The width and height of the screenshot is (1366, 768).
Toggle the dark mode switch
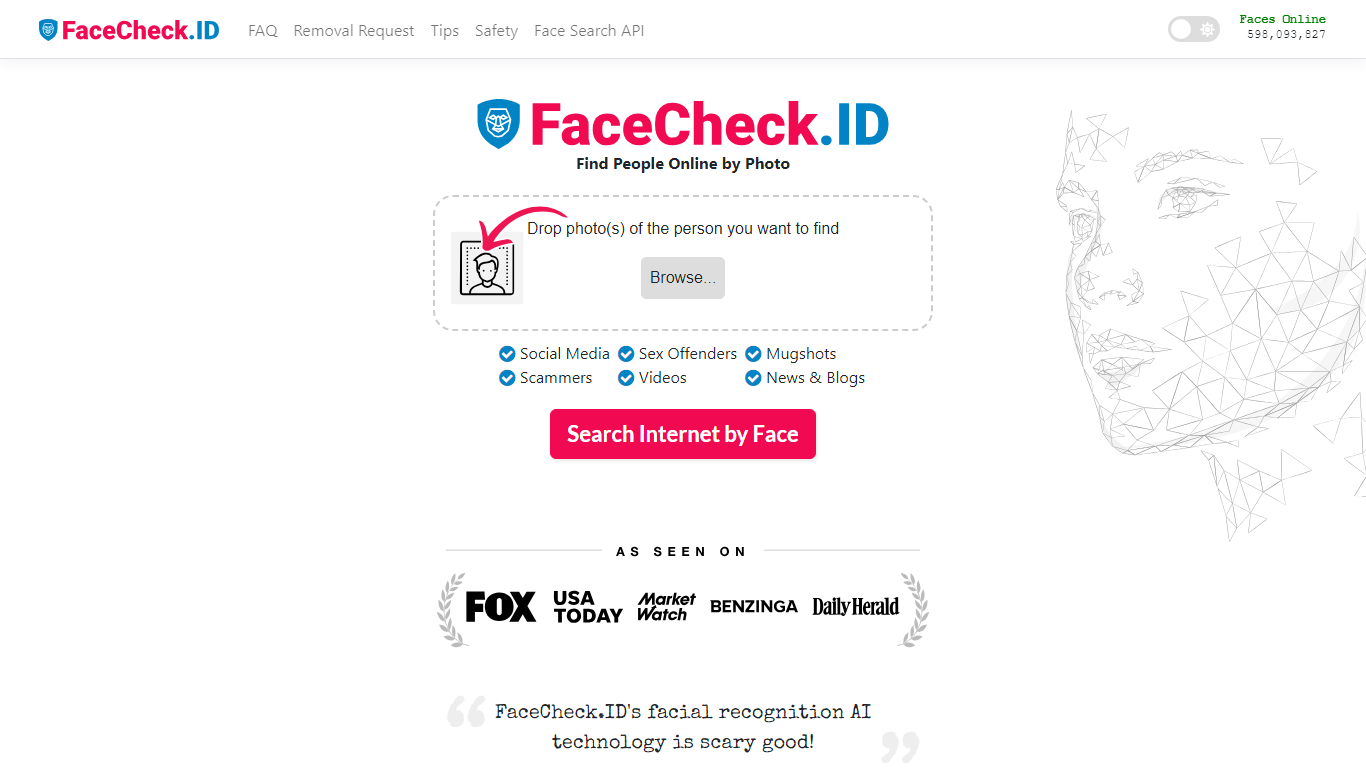1193,29
